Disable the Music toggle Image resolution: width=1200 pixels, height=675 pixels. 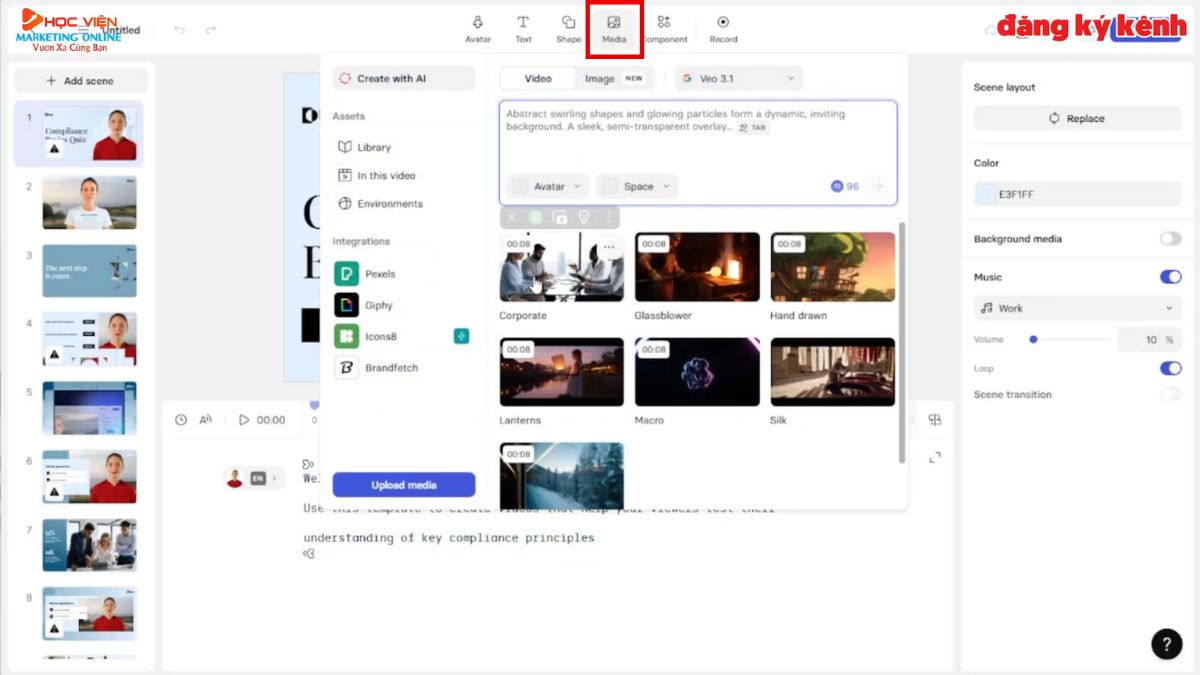coord(1170,277)
